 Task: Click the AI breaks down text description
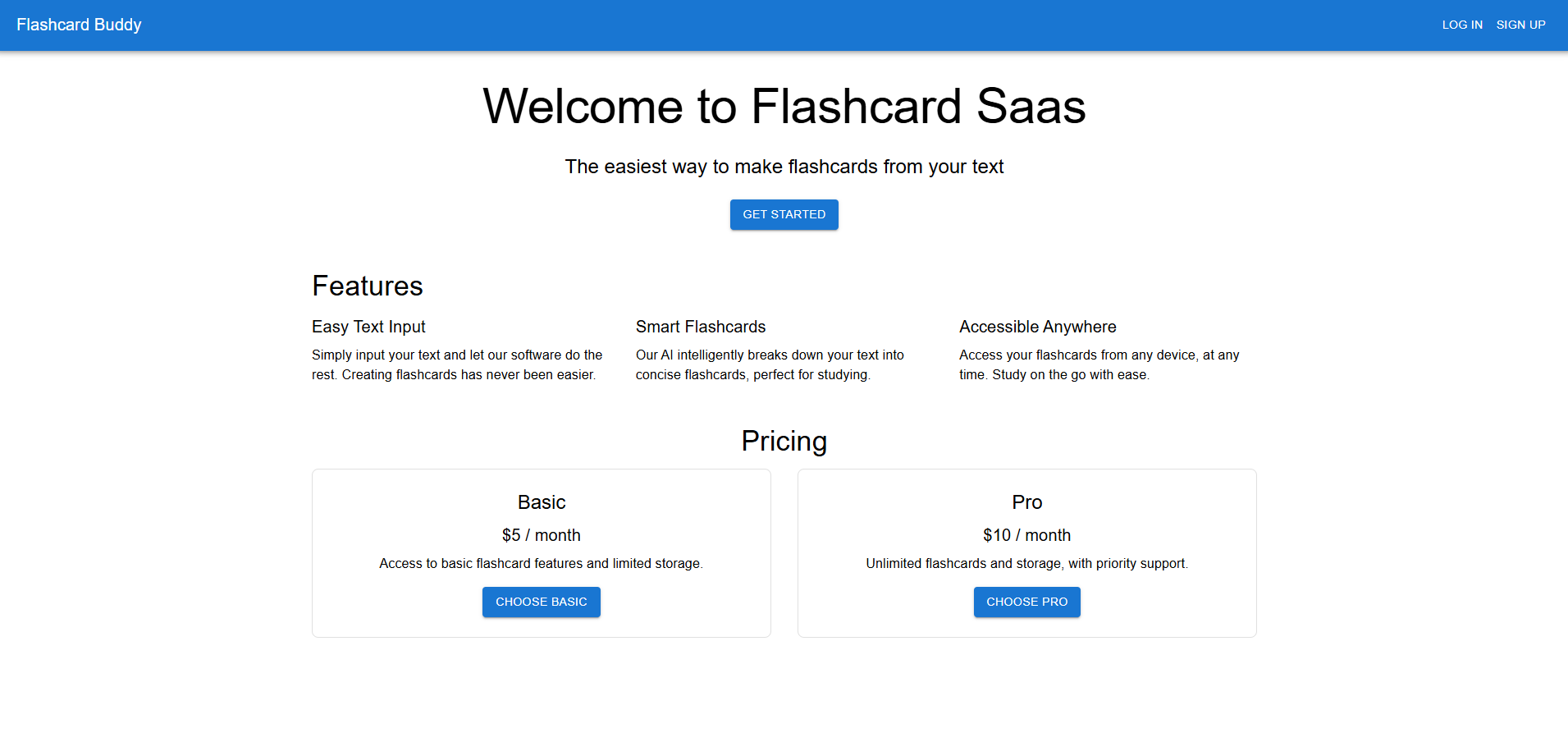tap(769, 364)
